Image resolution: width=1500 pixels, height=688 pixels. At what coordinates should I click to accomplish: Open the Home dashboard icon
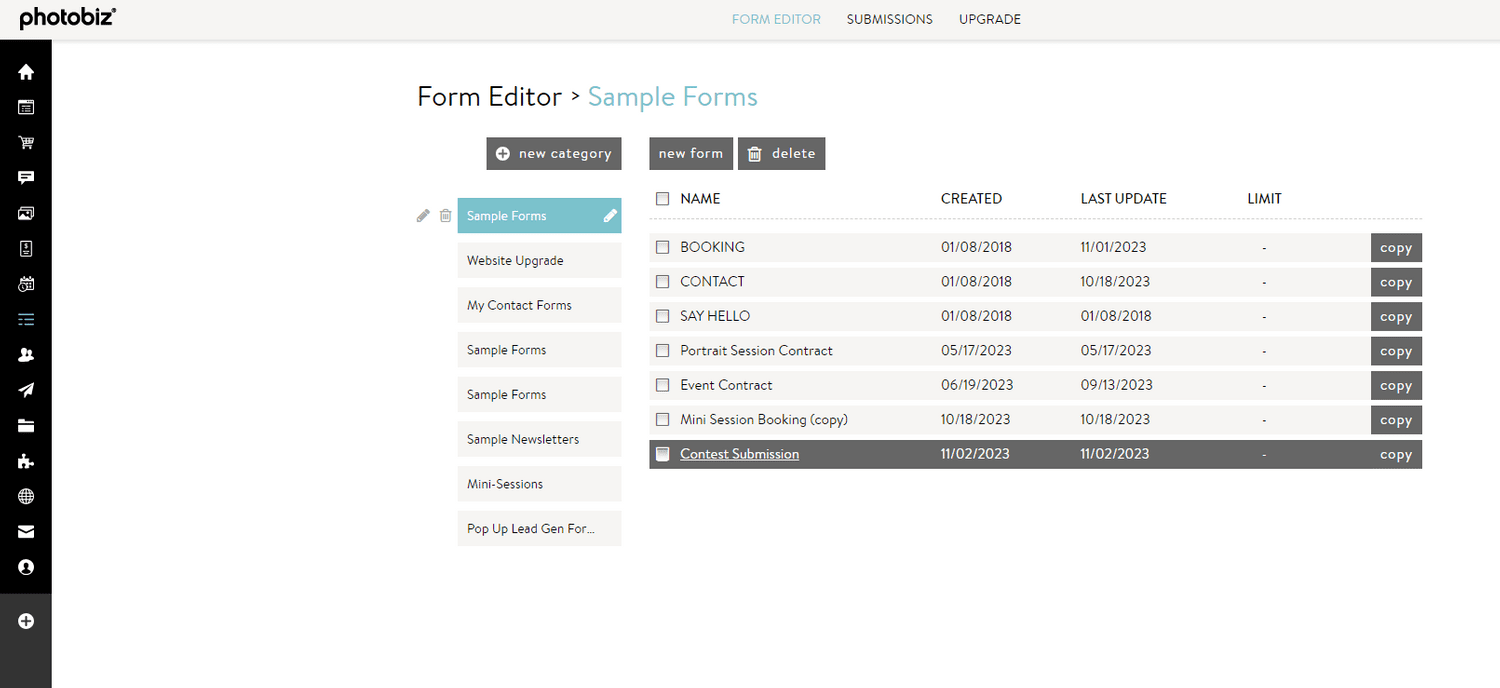pyautogui.click(x=26, y=71)
